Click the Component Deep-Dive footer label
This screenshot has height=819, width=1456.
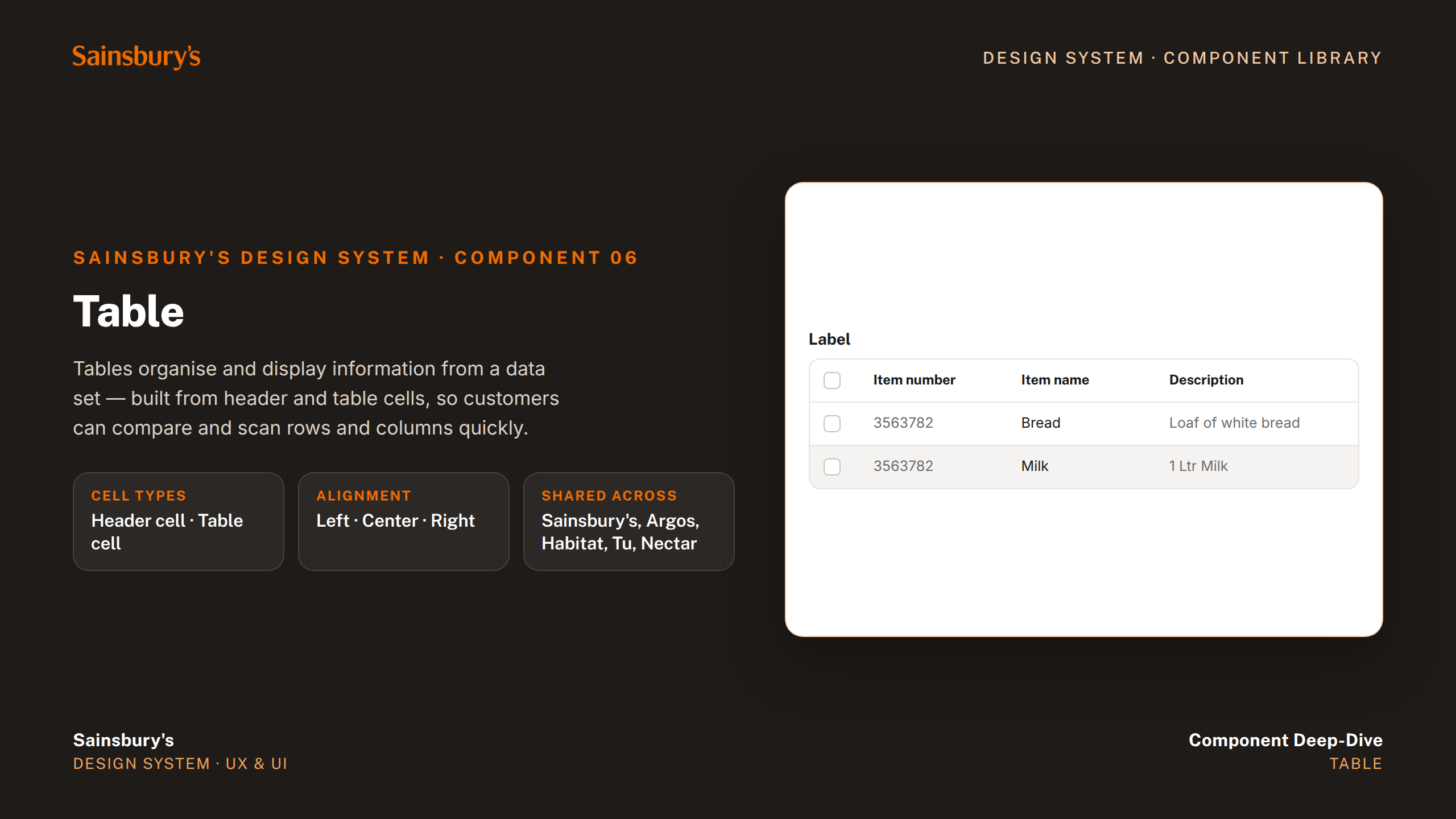(x=1285, y=740)
